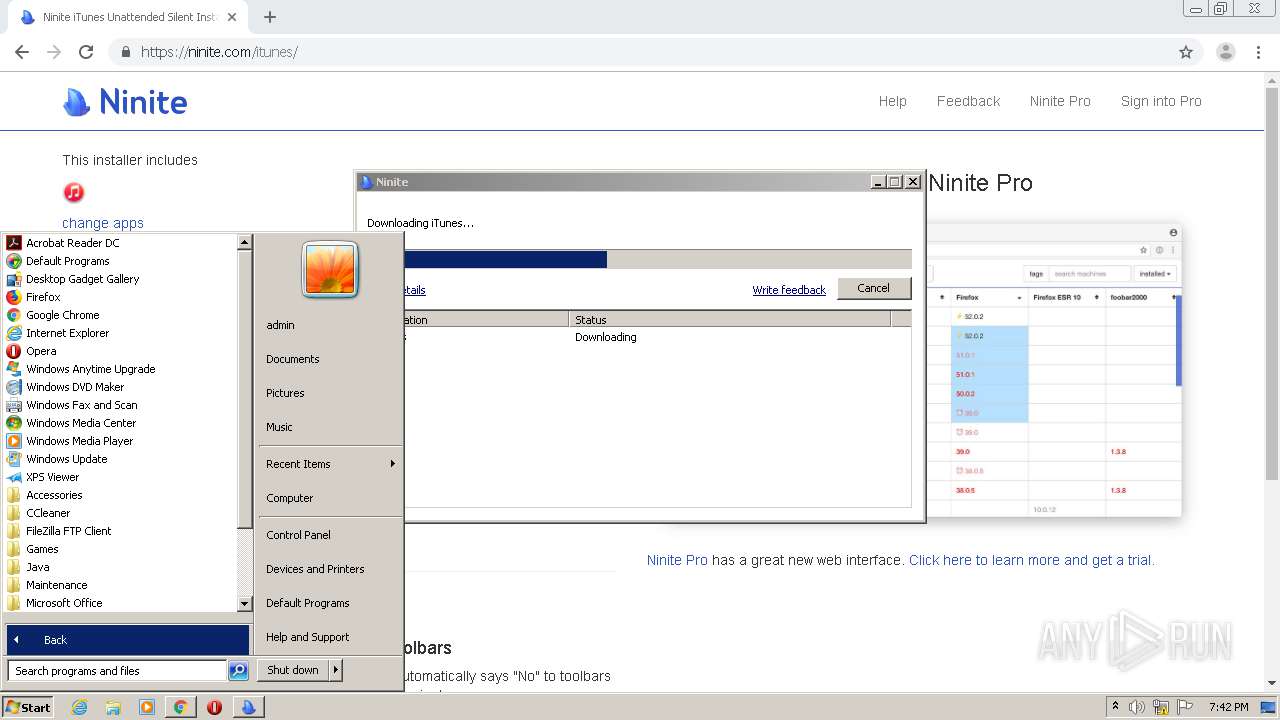Screen dimensions: 1280x720
Task: Click the Start button
Action: 28,707
